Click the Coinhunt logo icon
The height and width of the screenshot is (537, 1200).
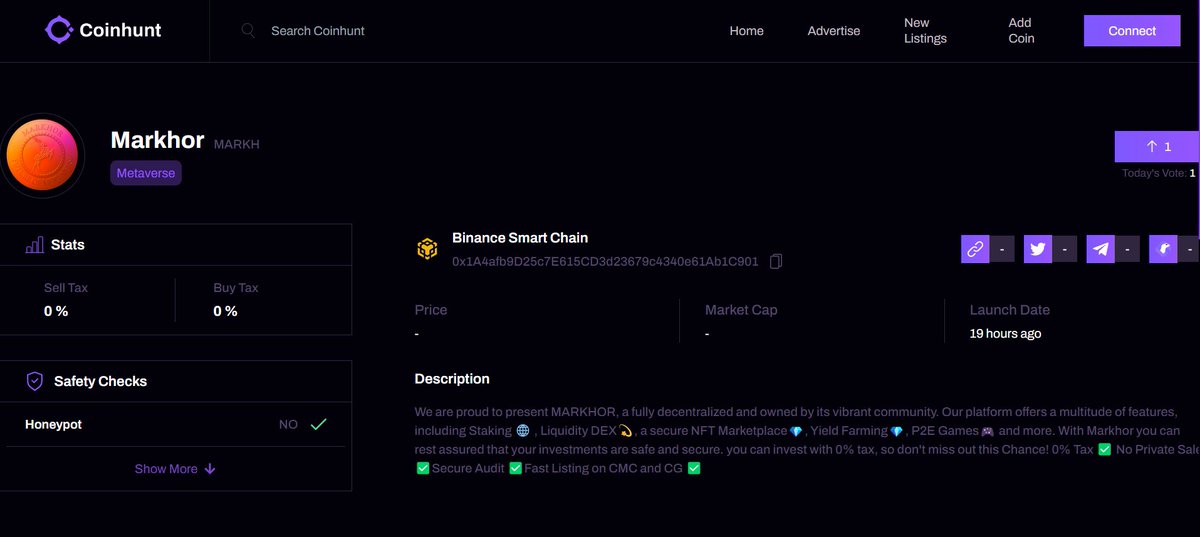point(59,30)
